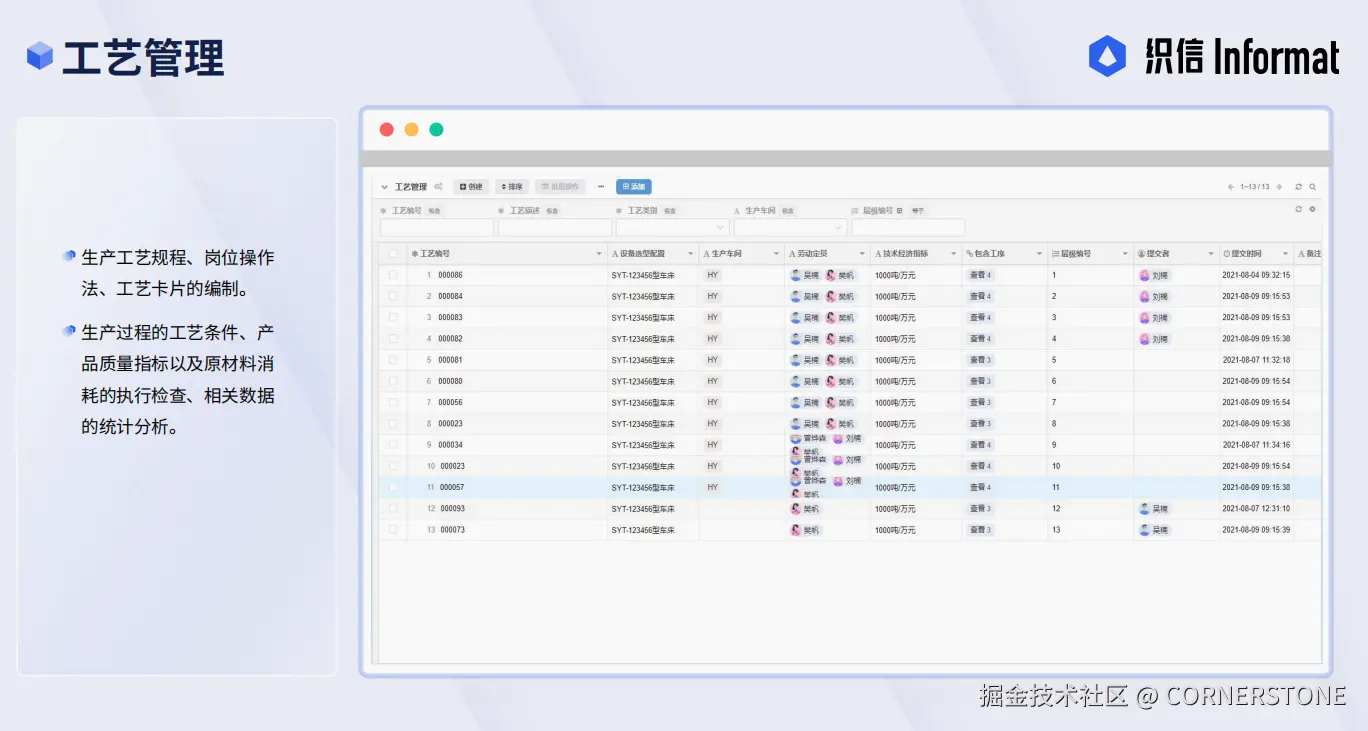Click 查看 3 link in row 000073
The height and width of the screenshot is (731, 1368).
(x=980, y=530)
